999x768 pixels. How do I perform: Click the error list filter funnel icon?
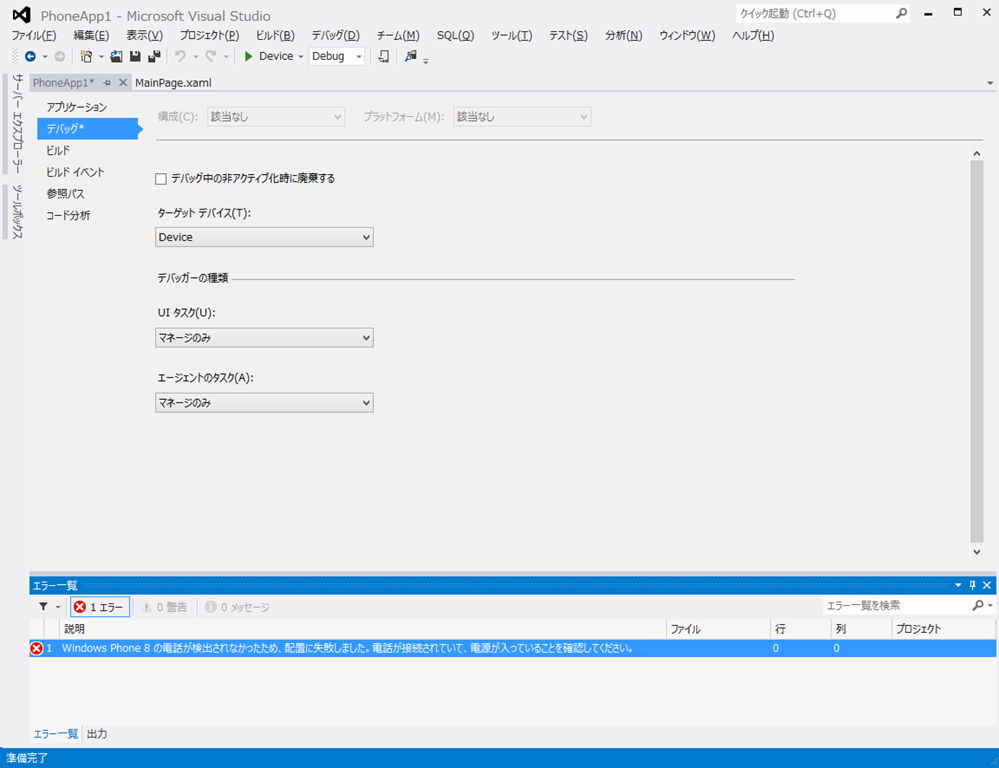pos(43,607)
